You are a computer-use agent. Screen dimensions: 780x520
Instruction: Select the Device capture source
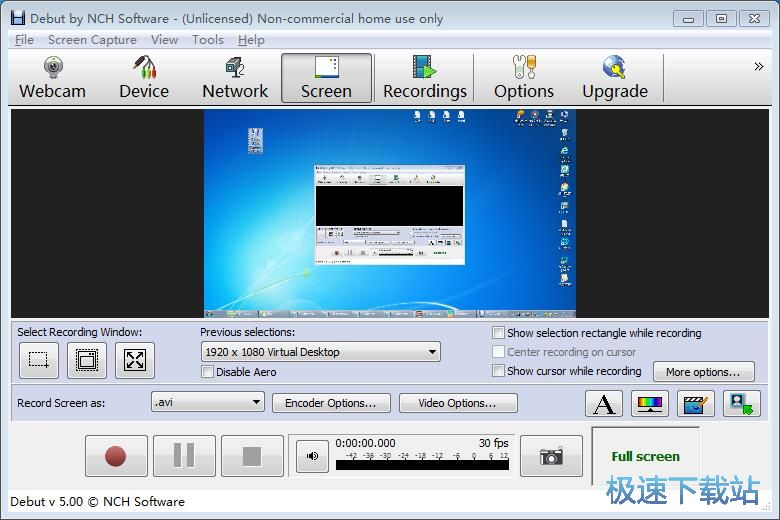pyautogui.click(x=144, y=78)
